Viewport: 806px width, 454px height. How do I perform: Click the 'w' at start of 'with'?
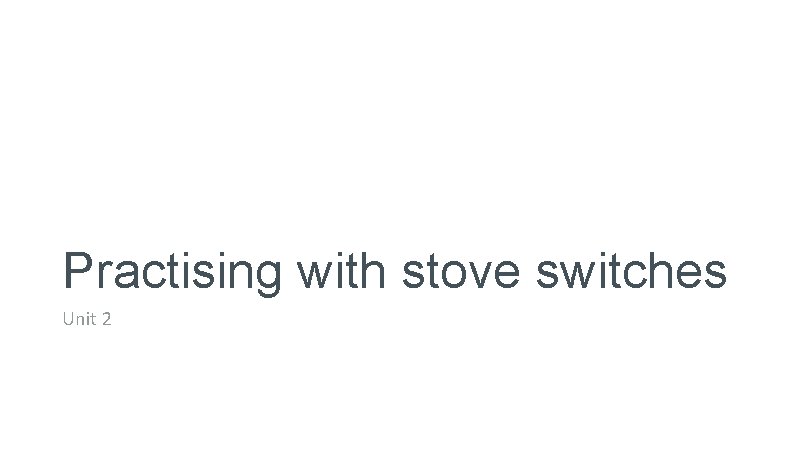313,271
